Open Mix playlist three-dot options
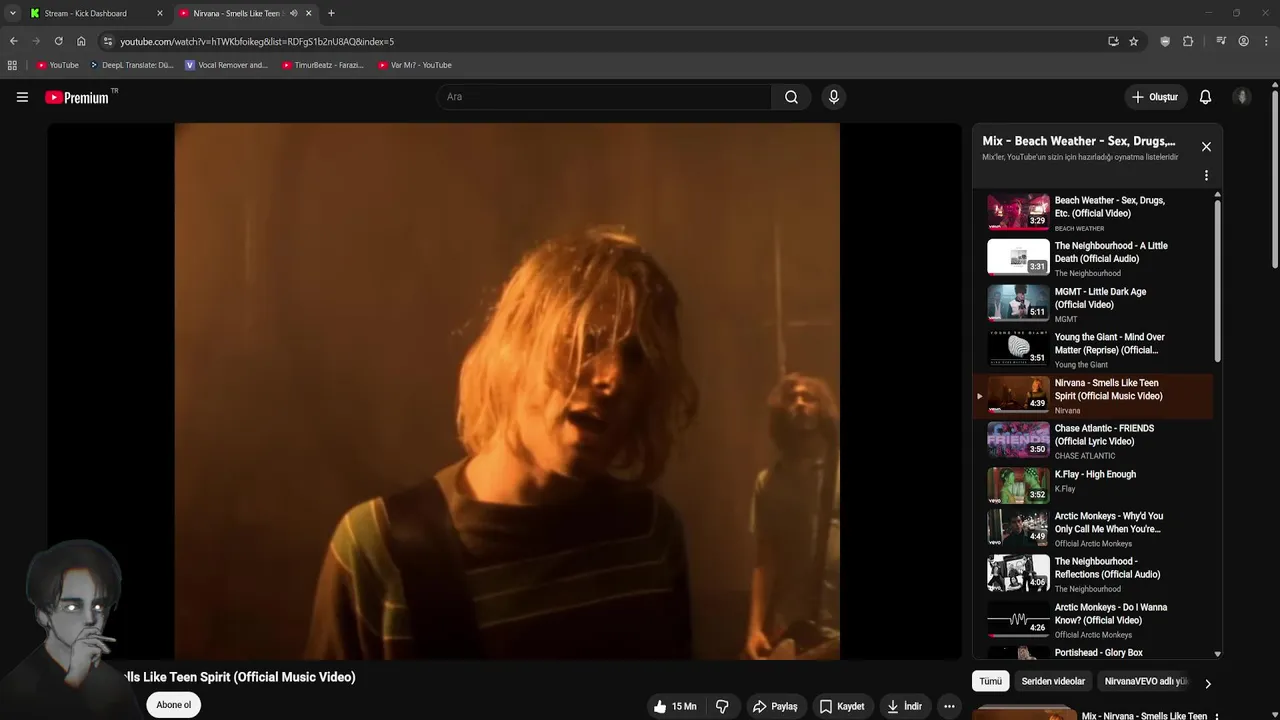The height and width of the screenshot is (720, 1280). (x=1206, y=175)
